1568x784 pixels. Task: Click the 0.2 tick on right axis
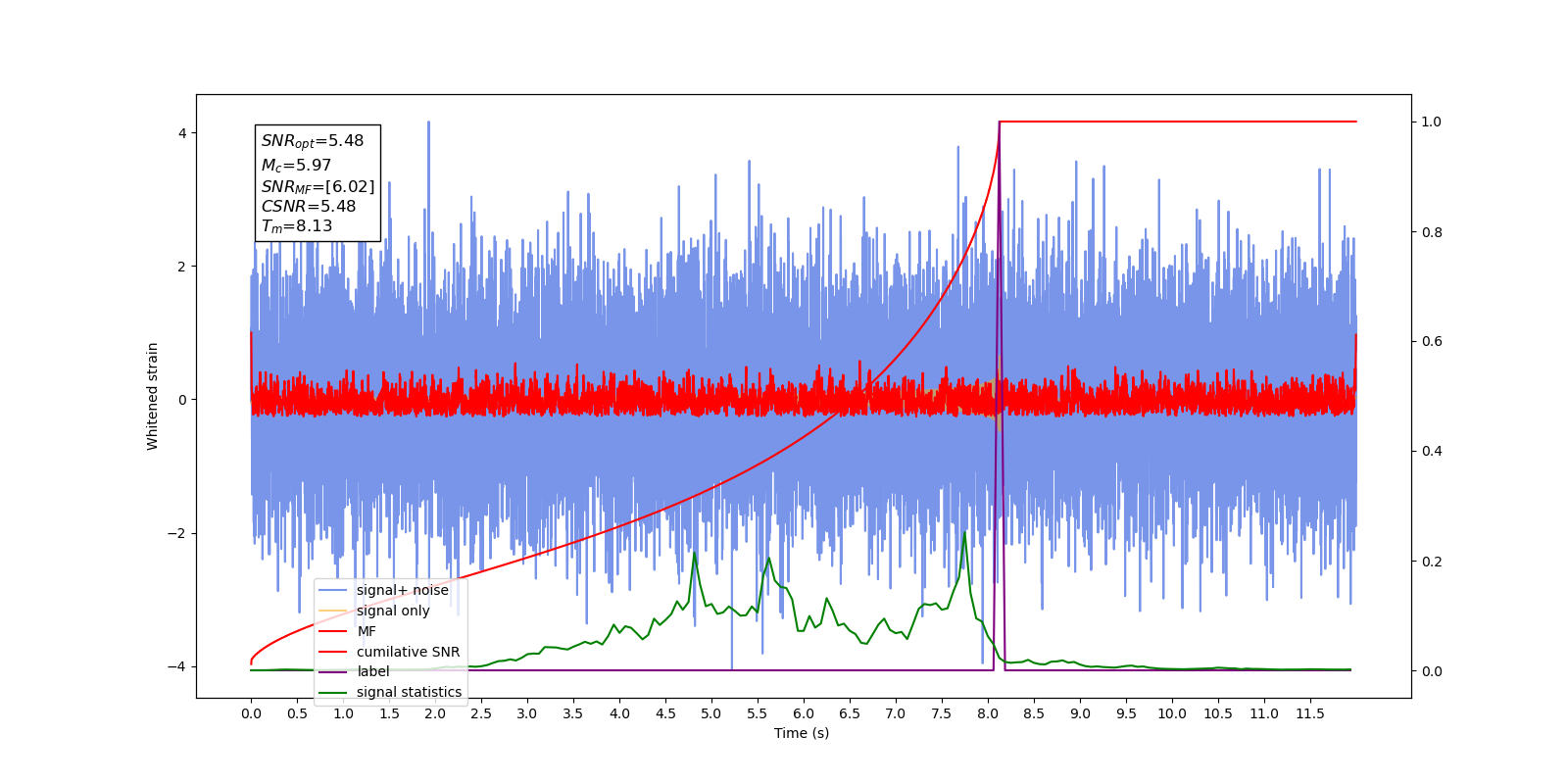pyautogui.click(x=1432, y=562)
